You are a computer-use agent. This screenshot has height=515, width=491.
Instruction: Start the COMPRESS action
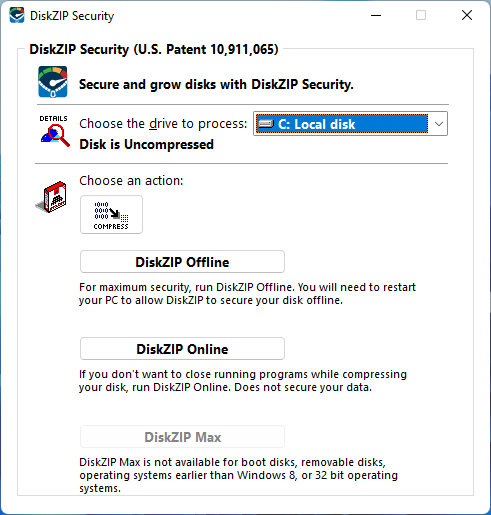[111, 214]
